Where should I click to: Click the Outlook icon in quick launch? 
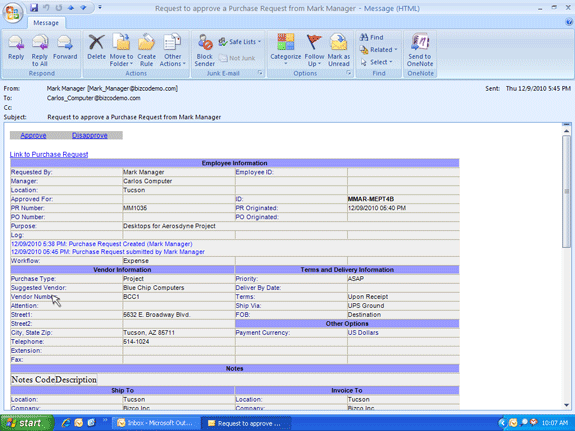pos(78,423)
